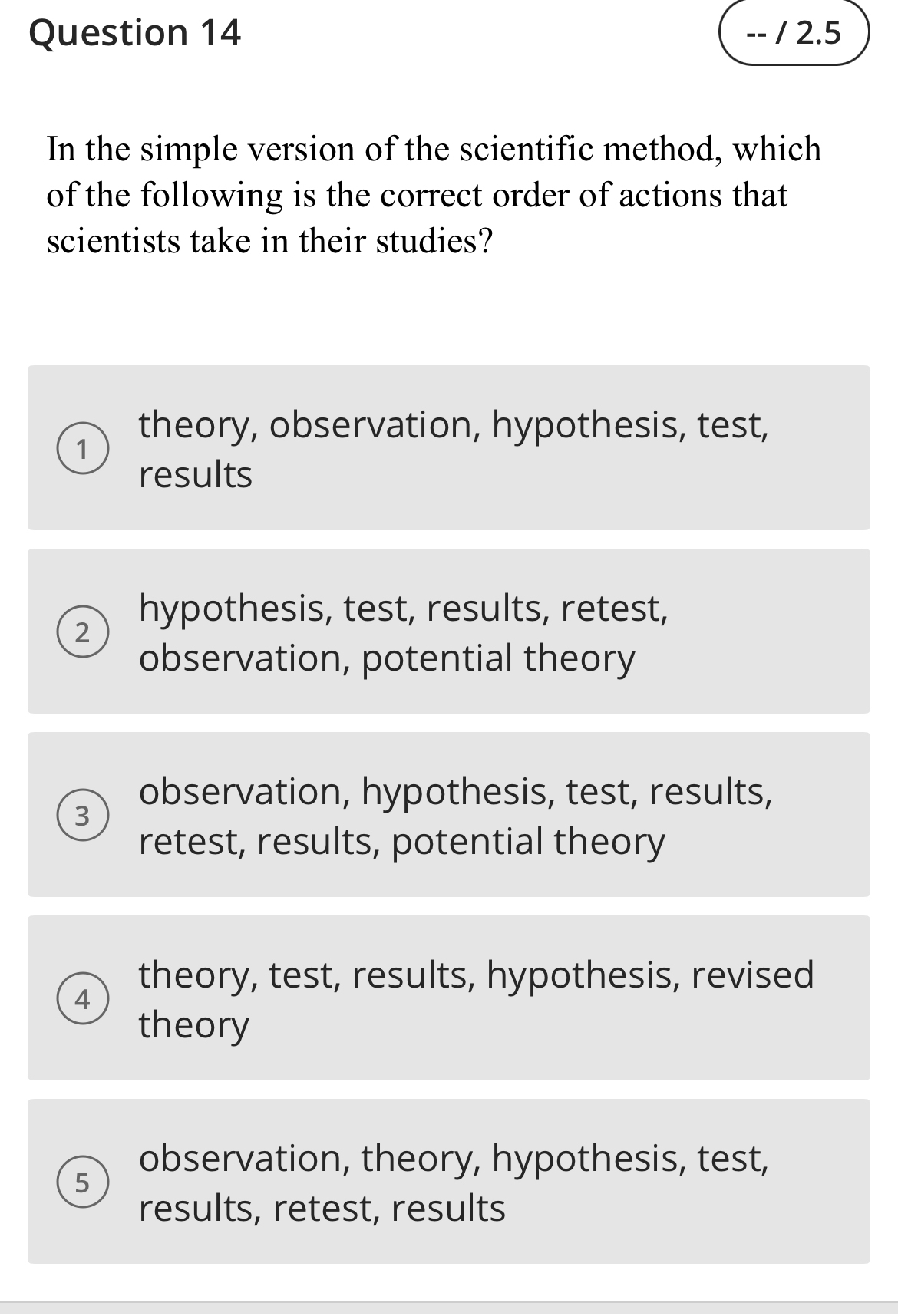Select answer option 5 circle

[84, 1182]
